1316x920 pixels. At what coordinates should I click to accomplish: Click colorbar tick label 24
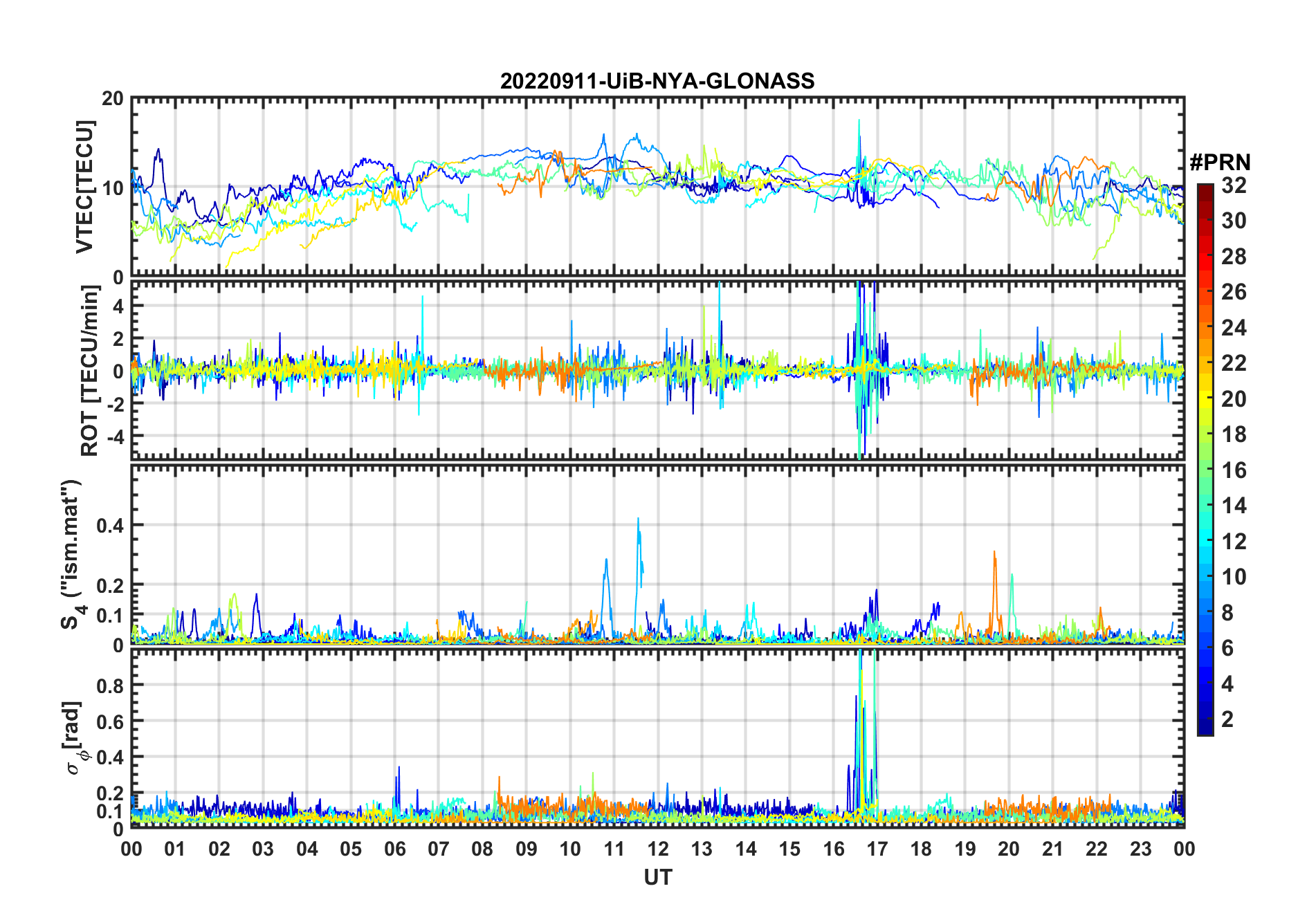coord(1234,328)
